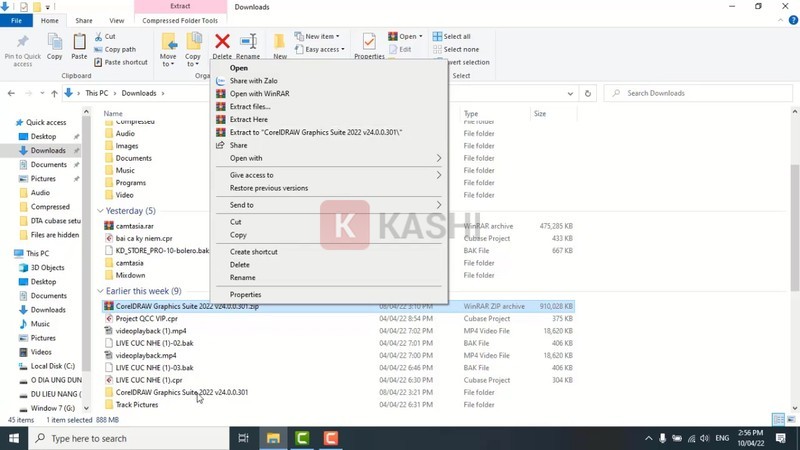Click the red Delete X icon
This screenshot has height=450, width=800.
click(222, 41)
